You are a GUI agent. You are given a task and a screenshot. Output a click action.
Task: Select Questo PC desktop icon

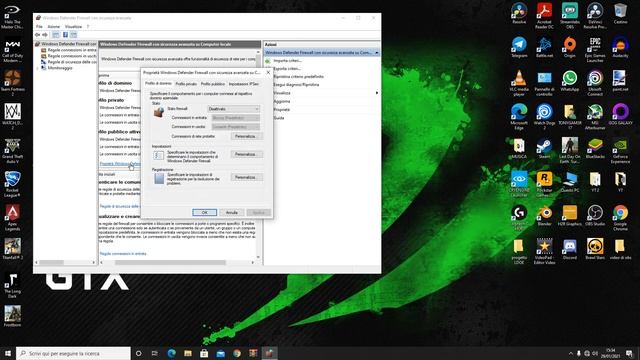click(x=570, y=182)
